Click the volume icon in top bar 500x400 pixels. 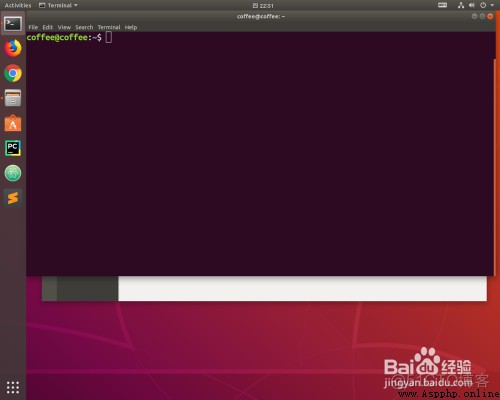(x=472, y=5)
